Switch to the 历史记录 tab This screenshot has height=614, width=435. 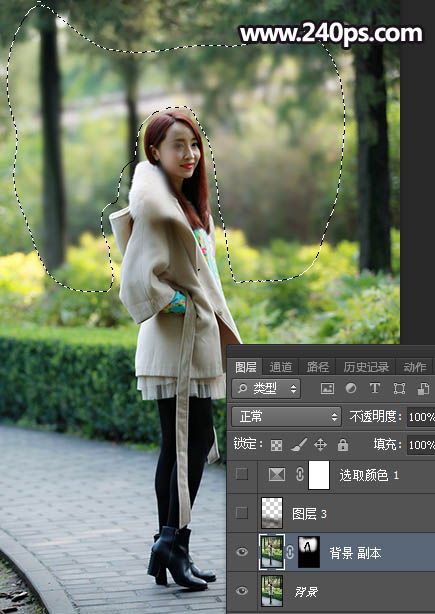click(366, 367)
